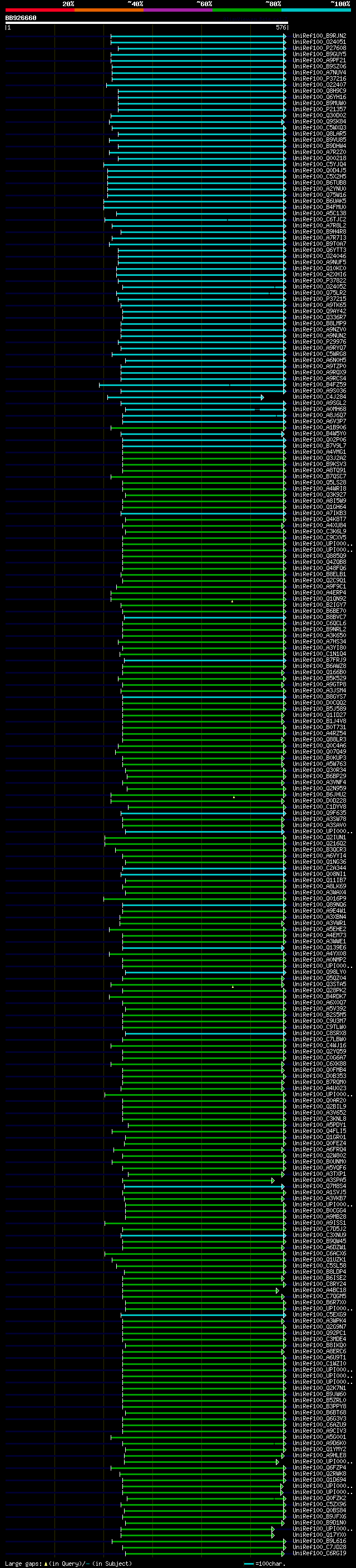Click the cyan ~100% identity legend bar

[317, 10]
